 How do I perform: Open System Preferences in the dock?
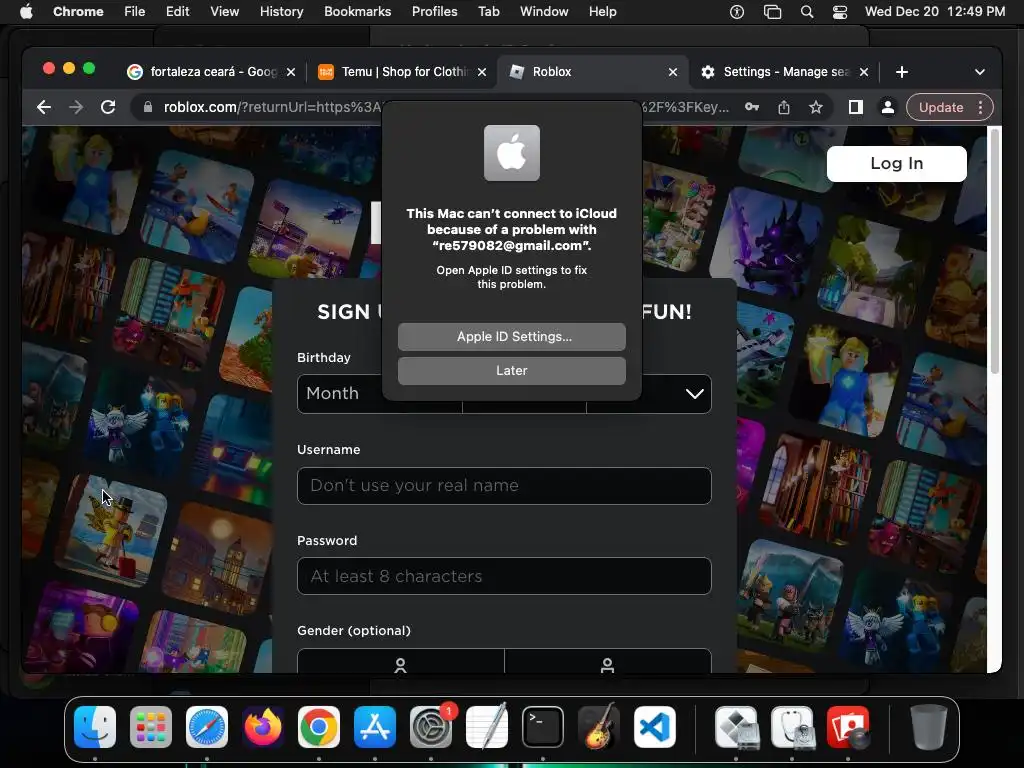click(431, 727)
